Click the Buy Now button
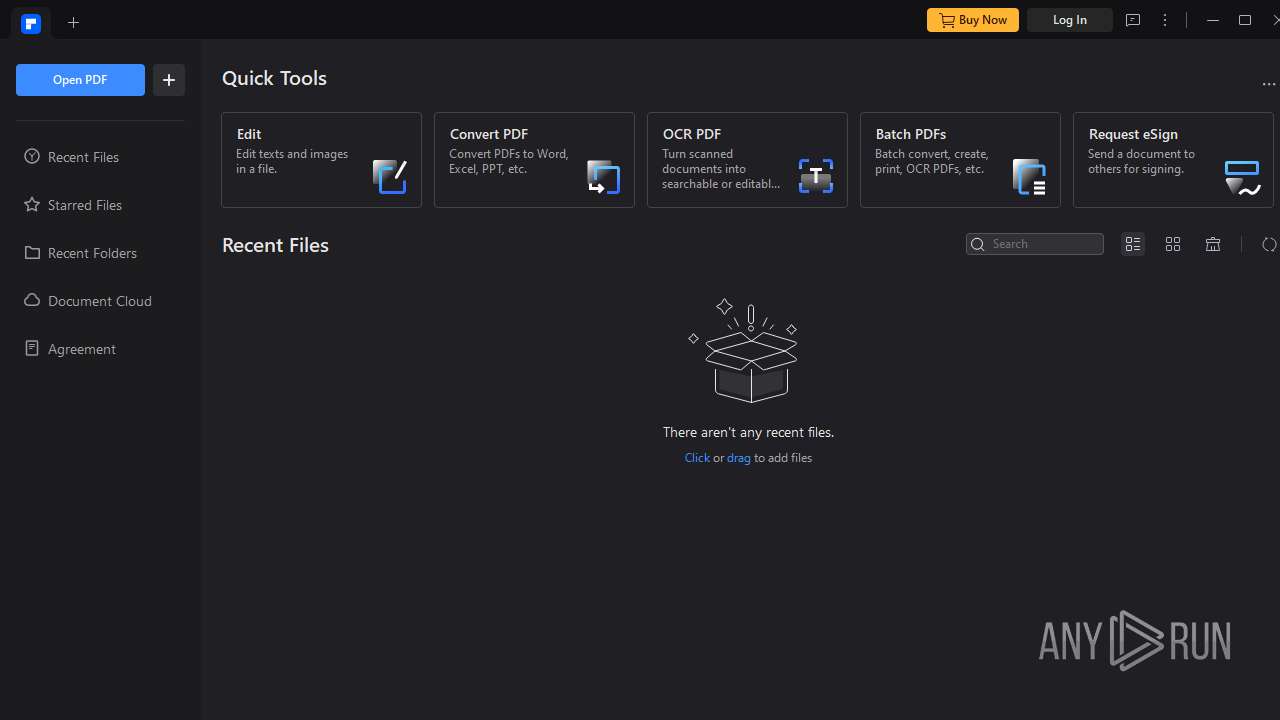 click(973, 20)
